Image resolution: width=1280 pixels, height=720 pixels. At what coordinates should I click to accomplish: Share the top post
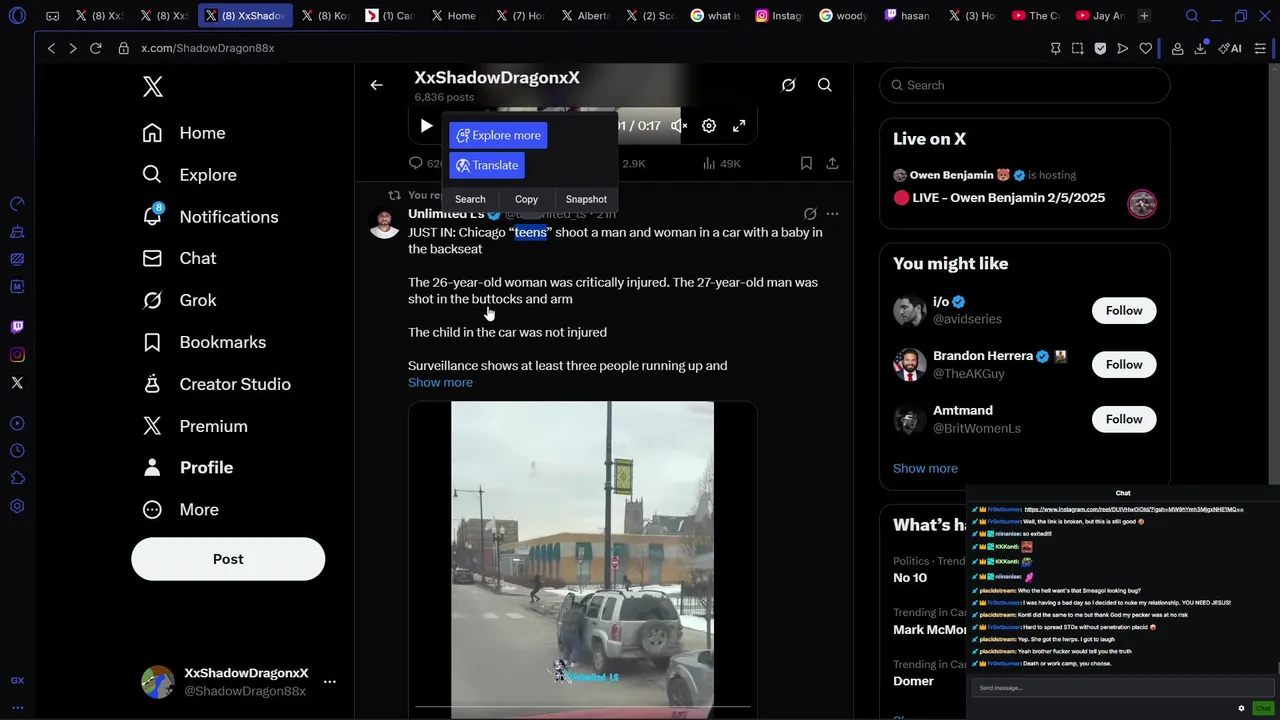pyautogui.click(x=832, y=163)
